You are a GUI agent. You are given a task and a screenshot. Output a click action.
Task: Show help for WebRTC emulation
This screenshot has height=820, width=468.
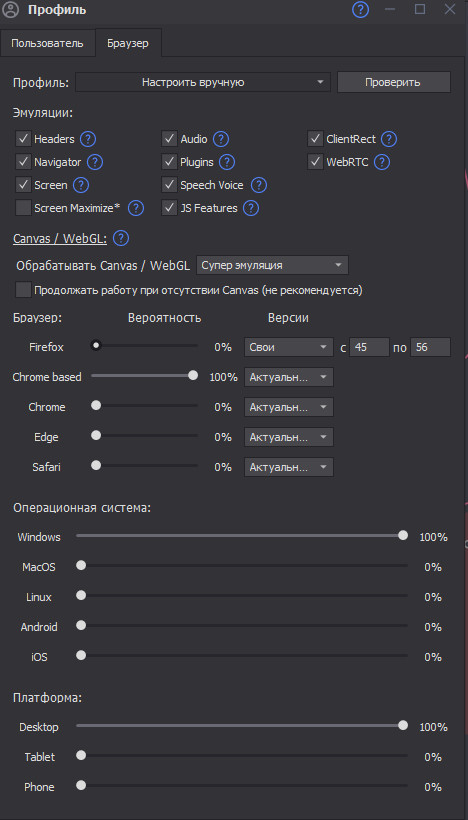(382, 162)
